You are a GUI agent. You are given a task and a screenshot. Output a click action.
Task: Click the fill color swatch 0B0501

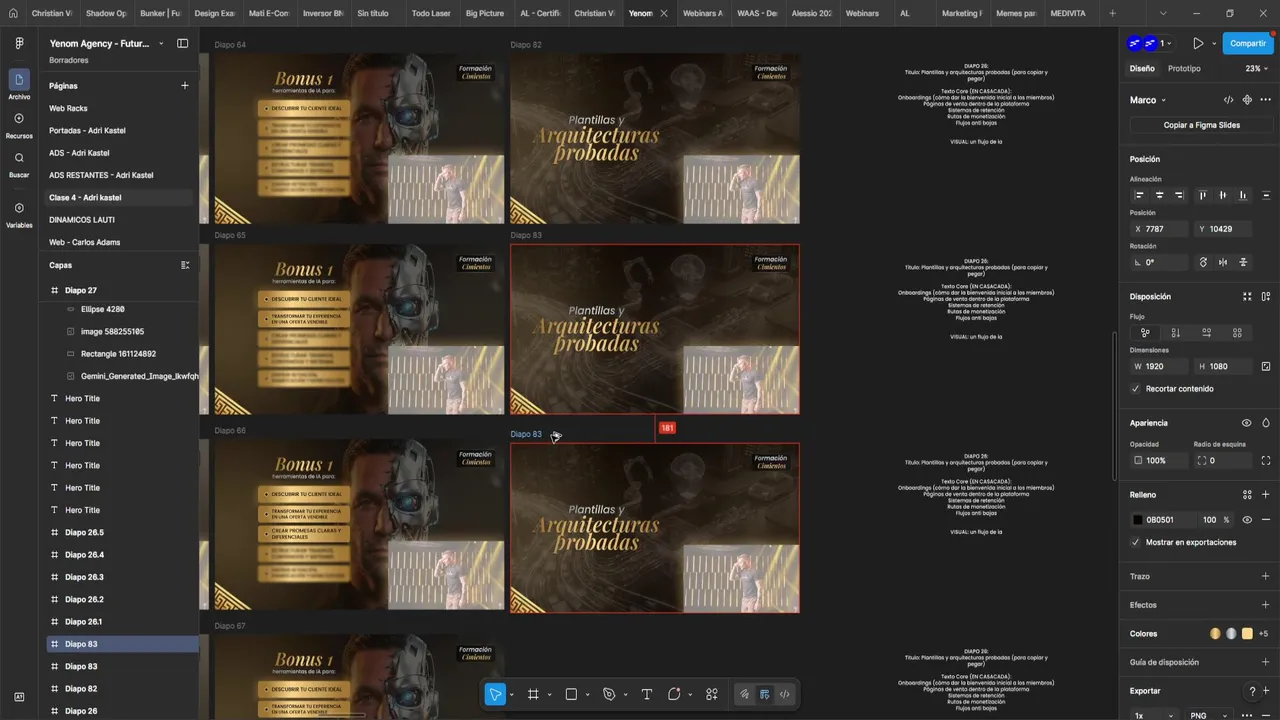click(x=1137, y=520)
